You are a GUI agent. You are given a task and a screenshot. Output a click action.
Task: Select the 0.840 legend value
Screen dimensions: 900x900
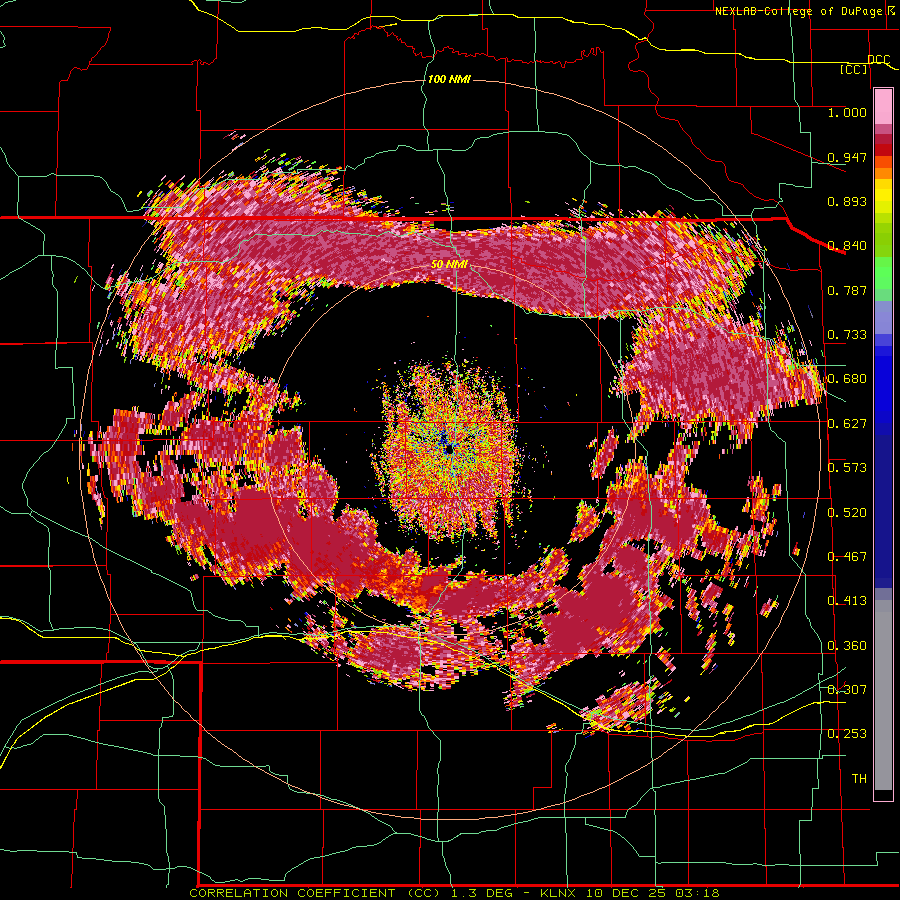(847, 246)
